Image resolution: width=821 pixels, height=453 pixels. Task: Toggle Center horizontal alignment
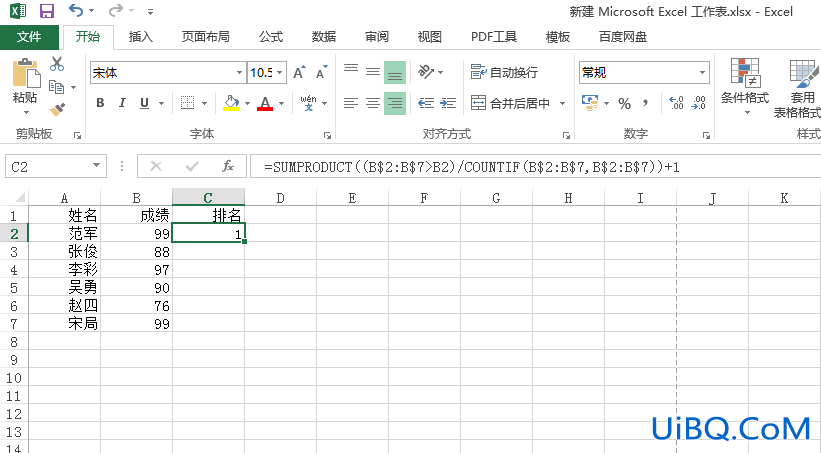point(373,103)
